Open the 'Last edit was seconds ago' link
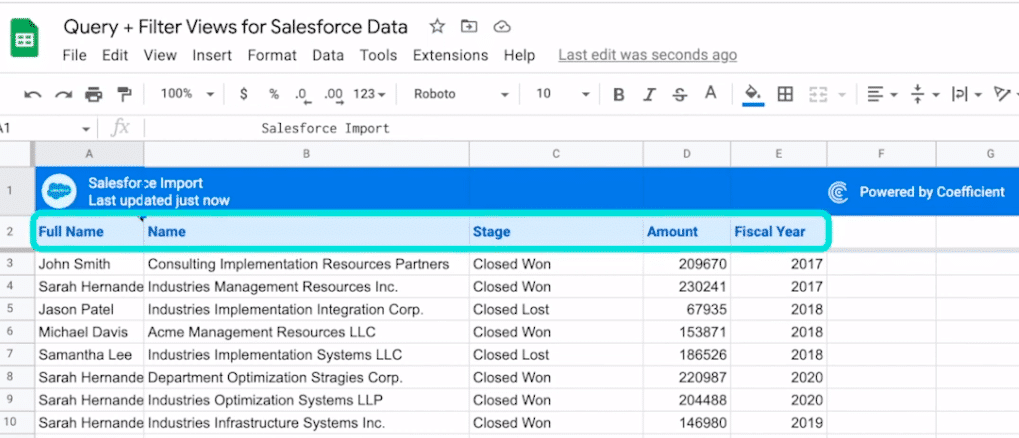Screen dimensions: 1019x438 point(647,55)
